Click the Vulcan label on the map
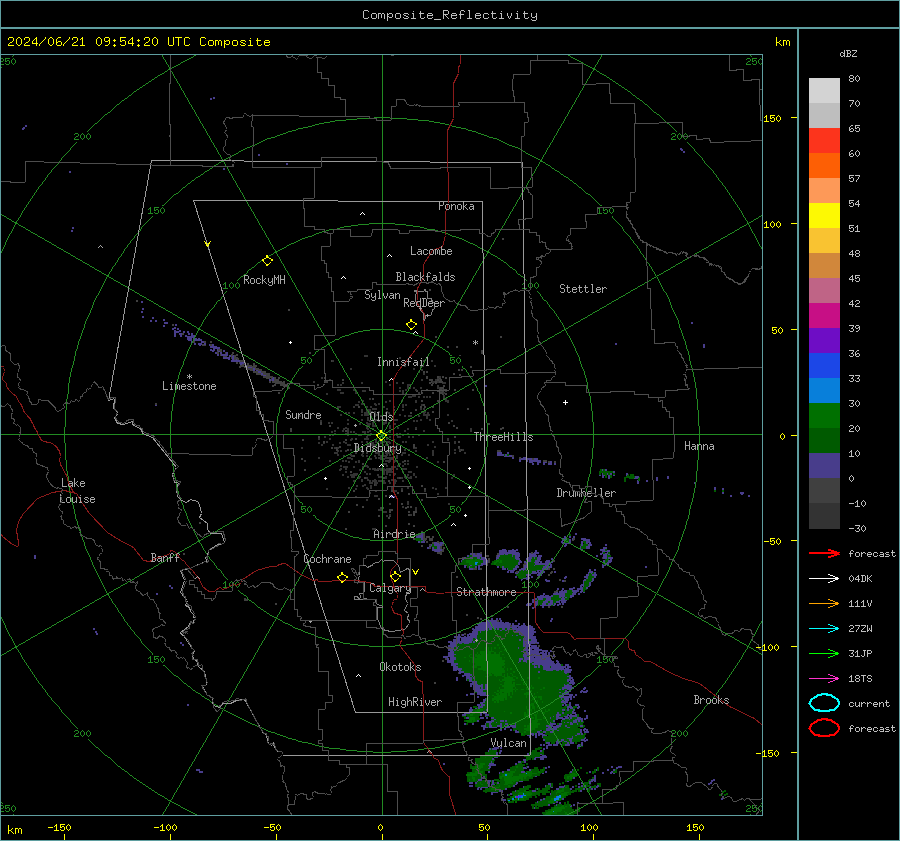 coord(508,743)
